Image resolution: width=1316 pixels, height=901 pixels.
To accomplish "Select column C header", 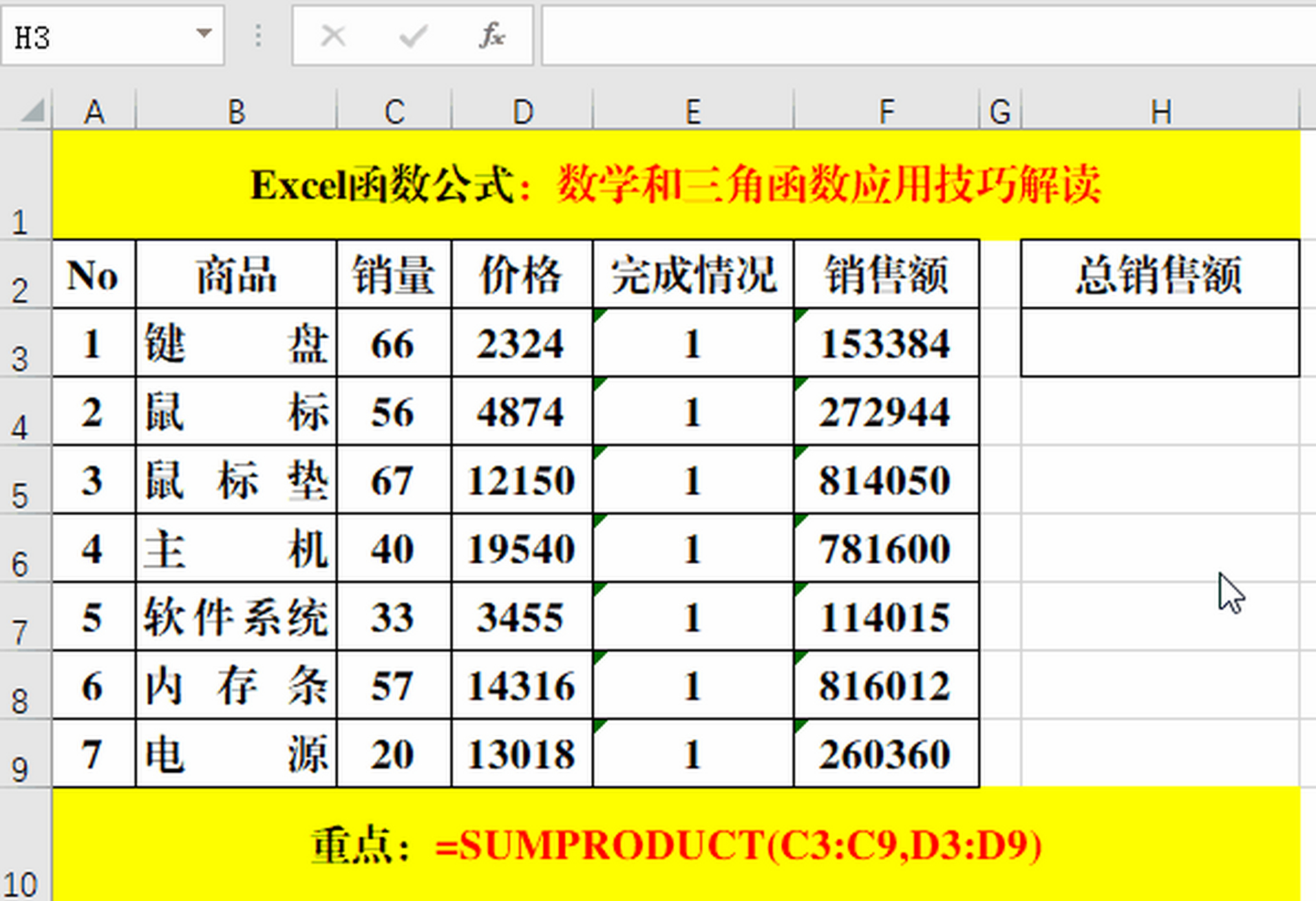I will (x=394, y=111).
